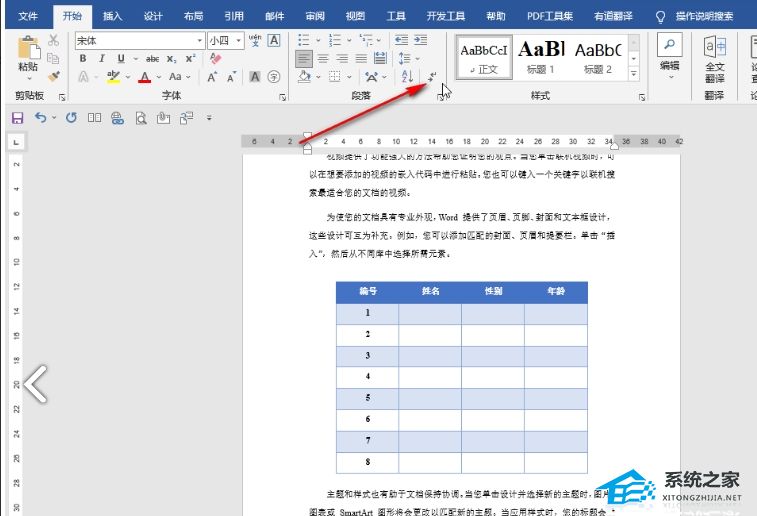
Task: Click the enclosed character (字) icon
Action: click(x=274, y=77)
